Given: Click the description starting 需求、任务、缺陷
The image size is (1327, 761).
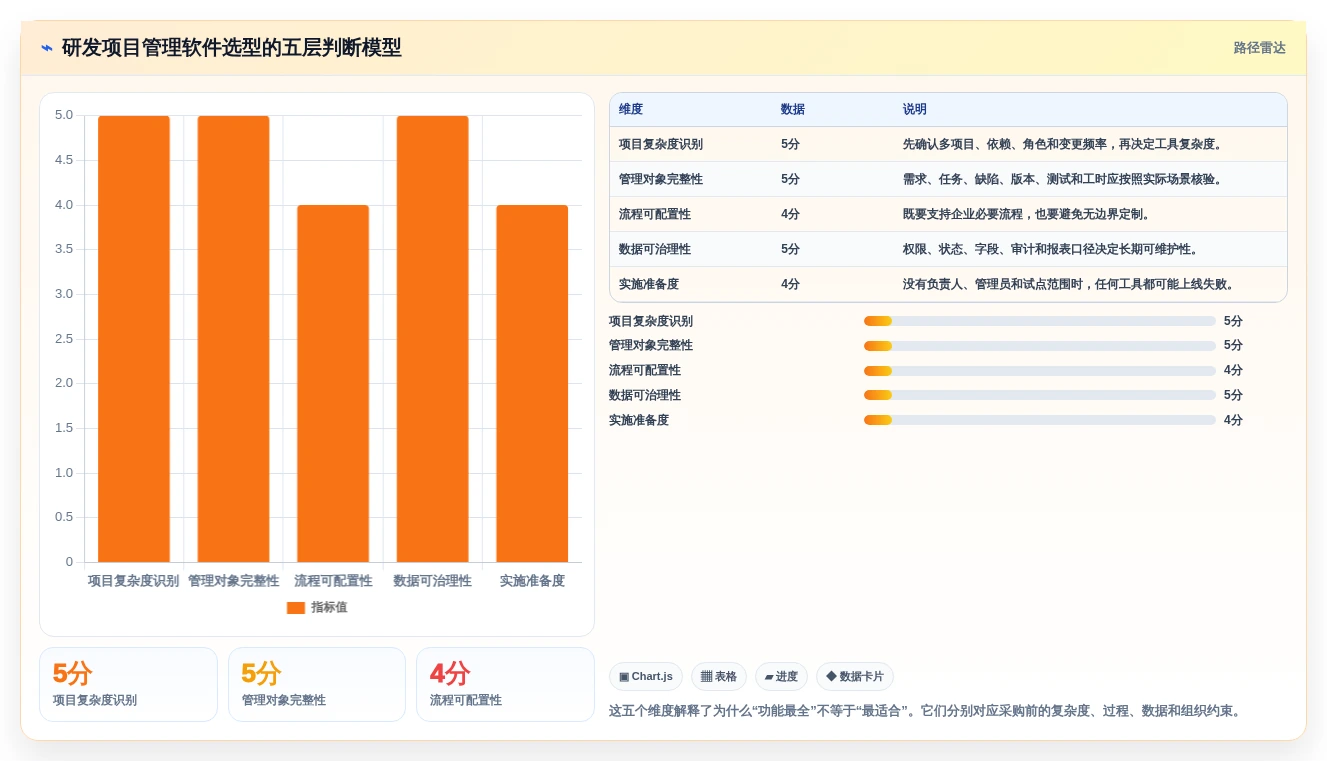Looking at the screenshot, I should [x=1063, y=179].
